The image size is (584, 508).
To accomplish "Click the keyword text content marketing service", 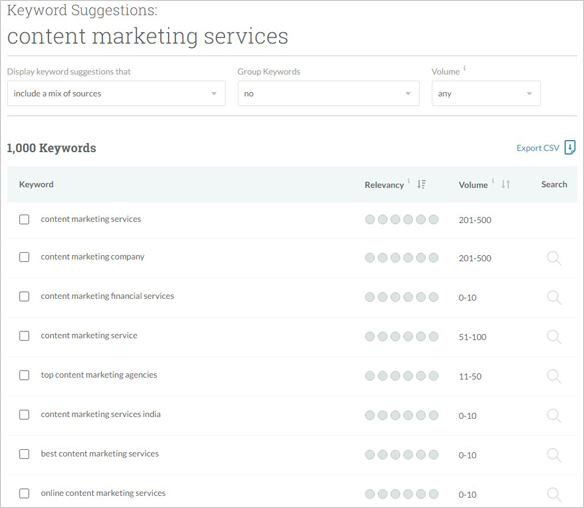I will (89, 336).
